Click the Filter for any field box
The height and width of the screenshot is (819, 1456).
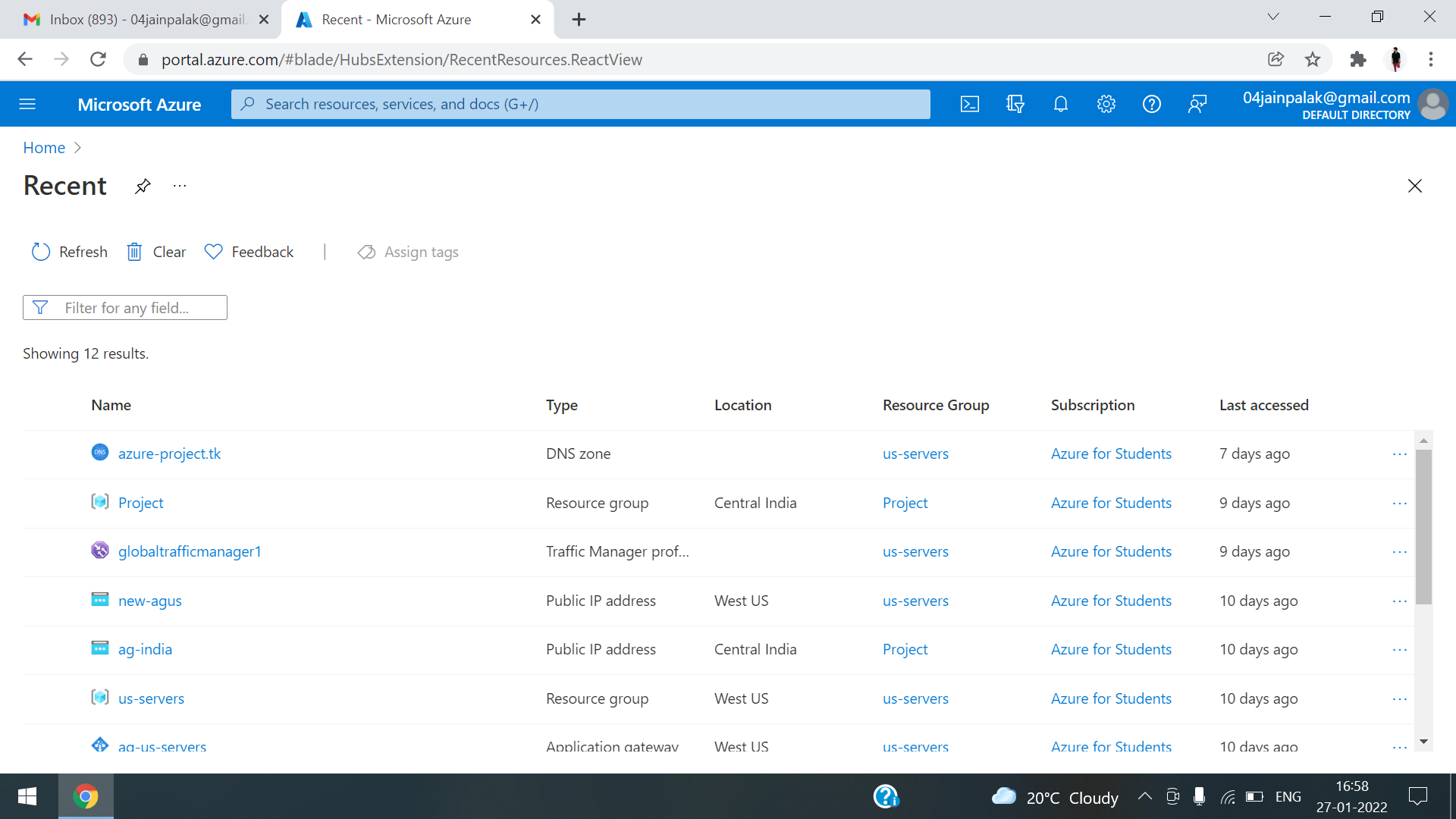tap(126, 308)
